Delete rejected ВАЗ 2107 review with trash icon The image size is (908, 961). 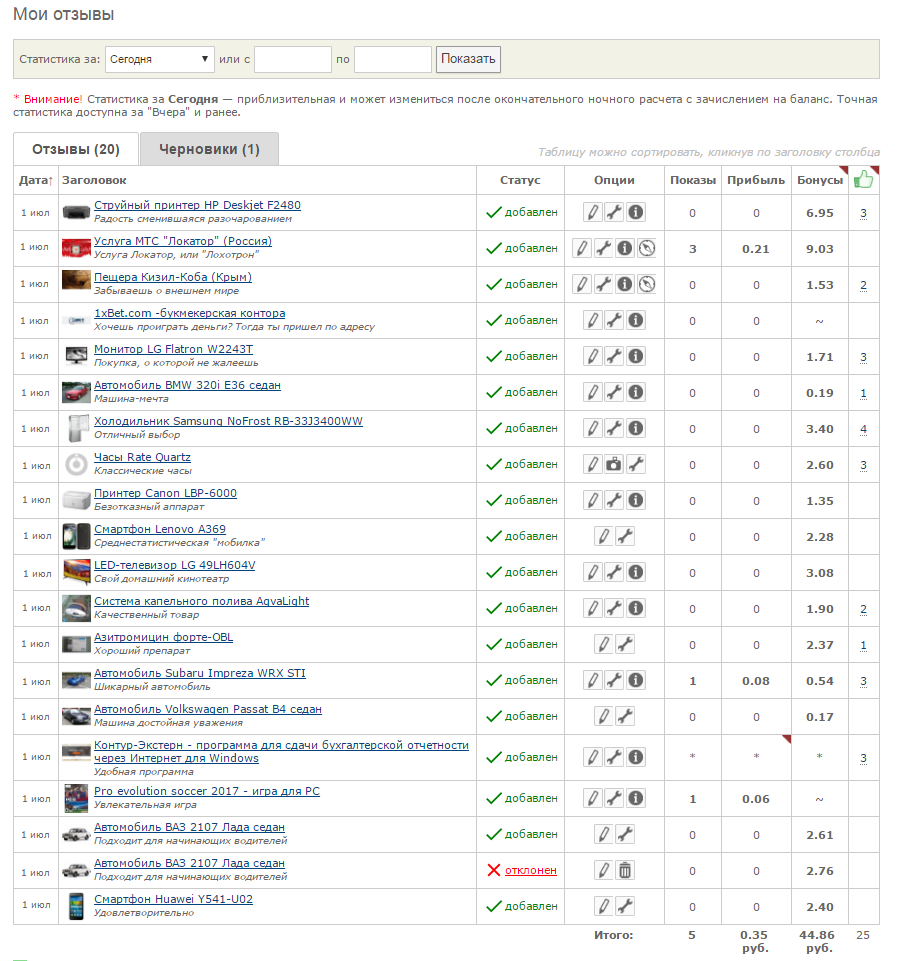625,870
